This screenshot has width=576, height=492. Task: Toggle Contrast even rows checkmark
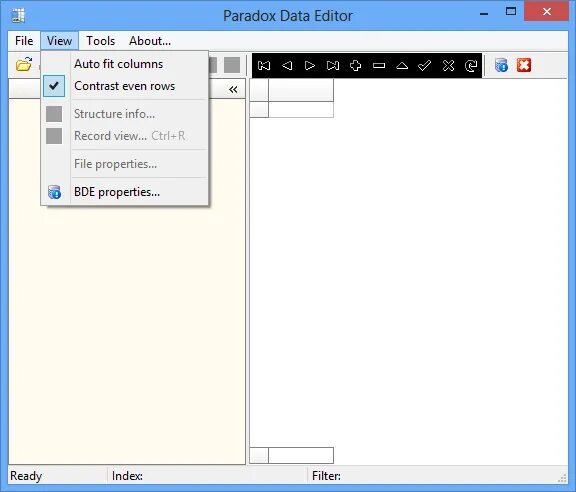click(x=54, y=86)
